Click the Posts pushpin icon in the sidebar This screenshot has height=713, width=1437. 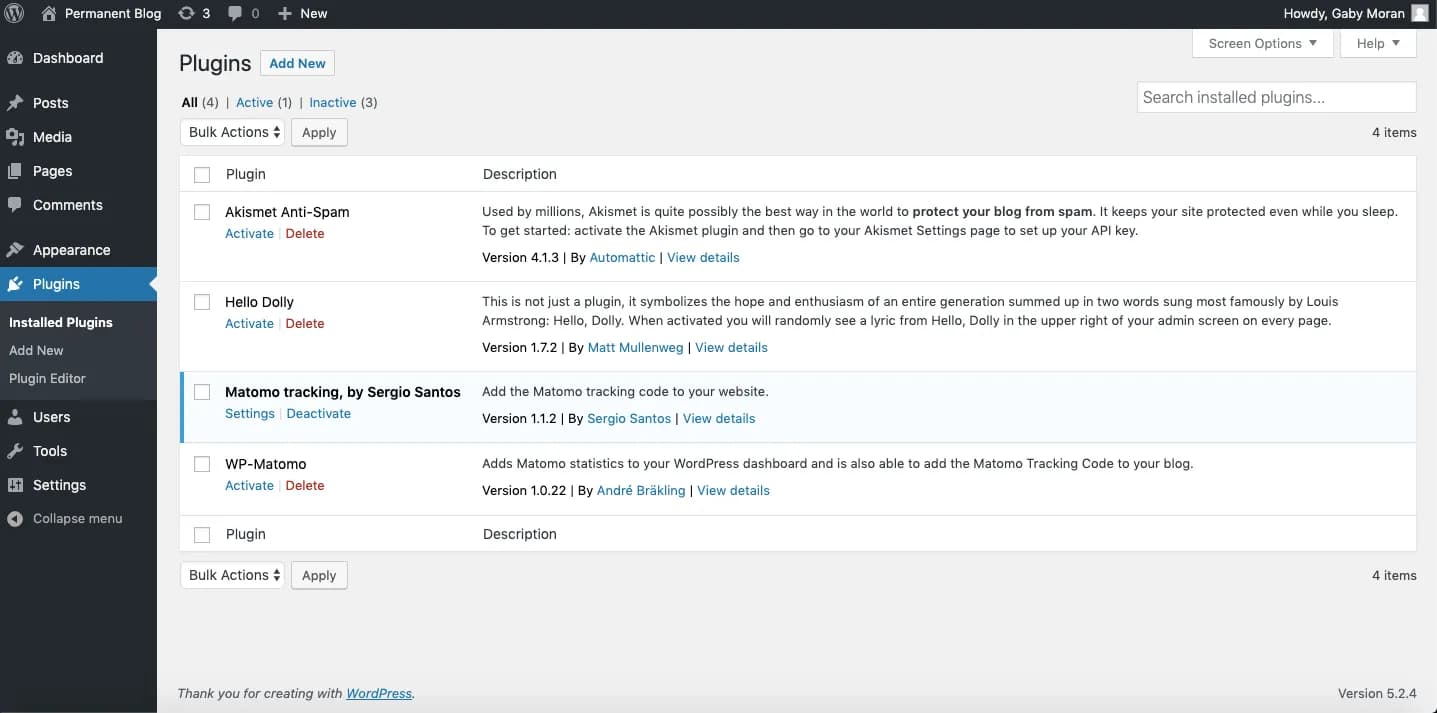pos(15,103)
